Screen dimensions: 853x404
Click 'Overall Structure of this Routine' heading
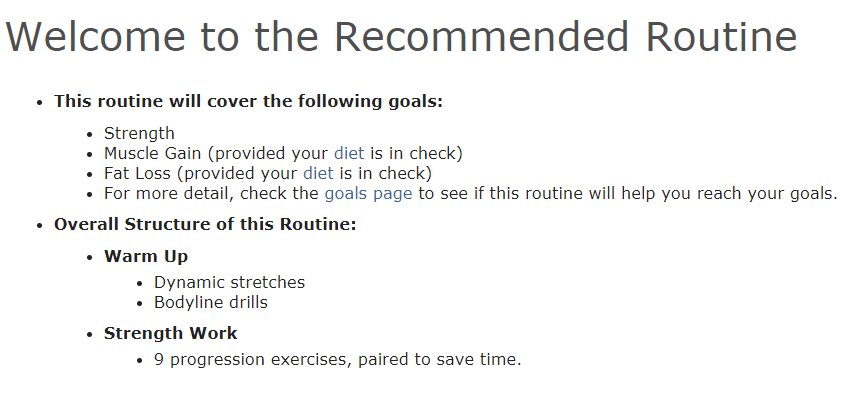pos(205,225)
